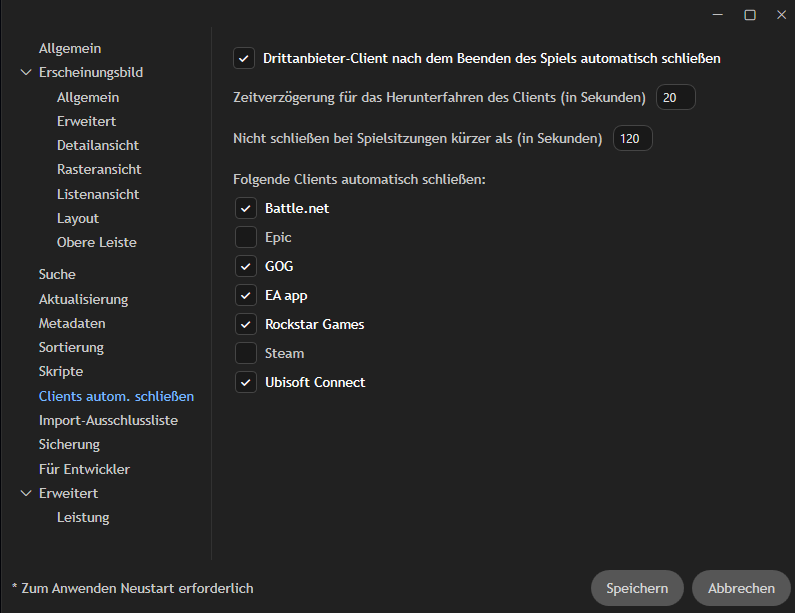The width and height of the screenshot is (795, 613).
Task: Maximize the settings window
Action: [750, 15]
